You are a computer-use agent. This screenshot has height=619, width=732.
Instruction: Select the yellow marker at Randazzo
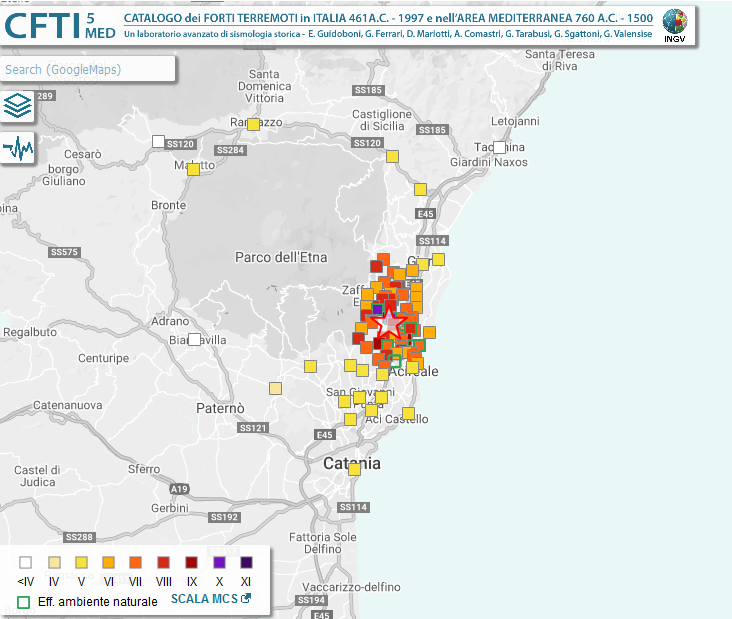pyautogui.click(x=253, y=124)
